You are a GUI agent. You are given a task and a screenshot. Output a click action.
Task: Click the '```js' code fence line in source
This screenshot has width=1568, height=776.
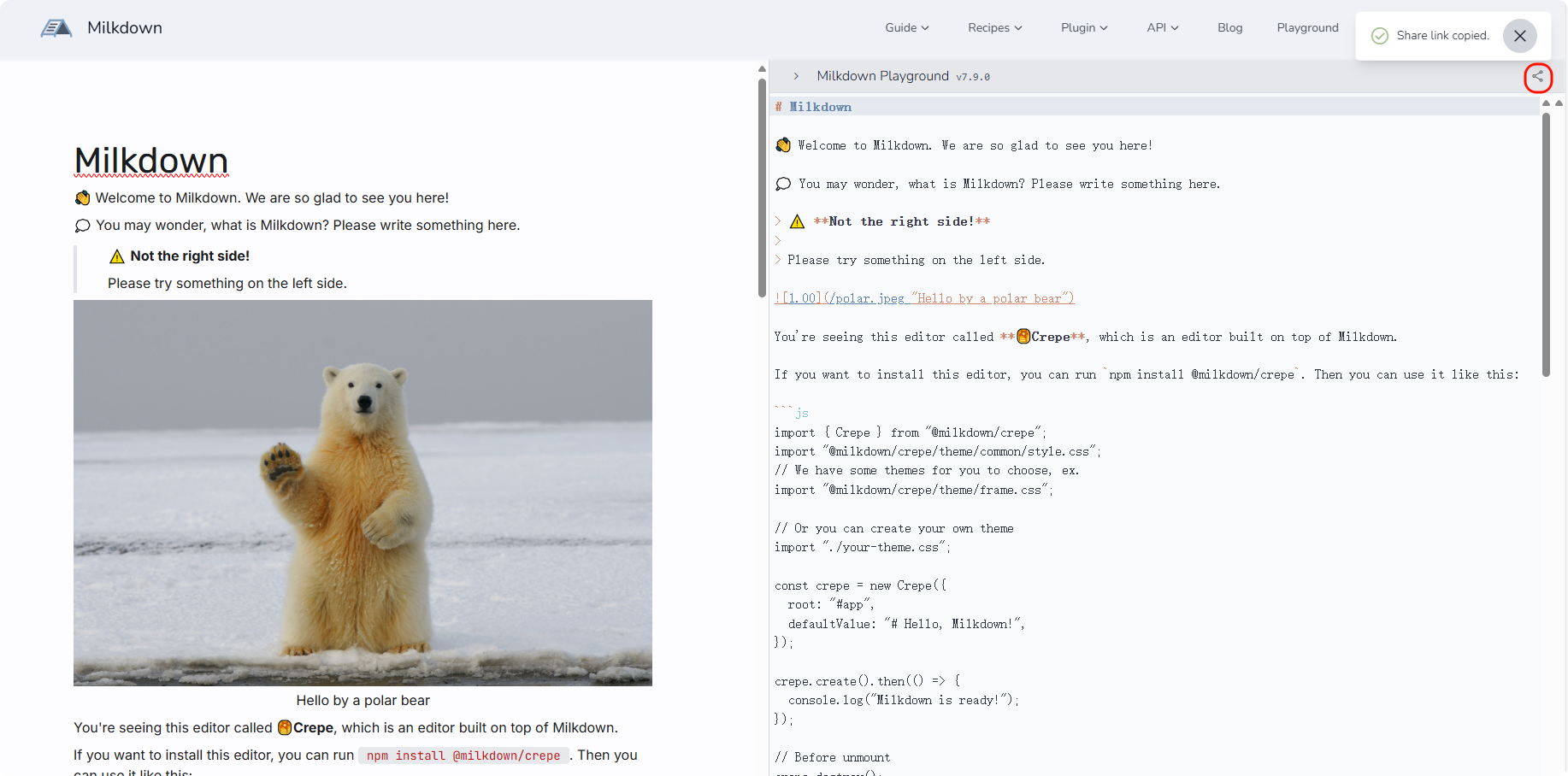[x=792, y=413]
